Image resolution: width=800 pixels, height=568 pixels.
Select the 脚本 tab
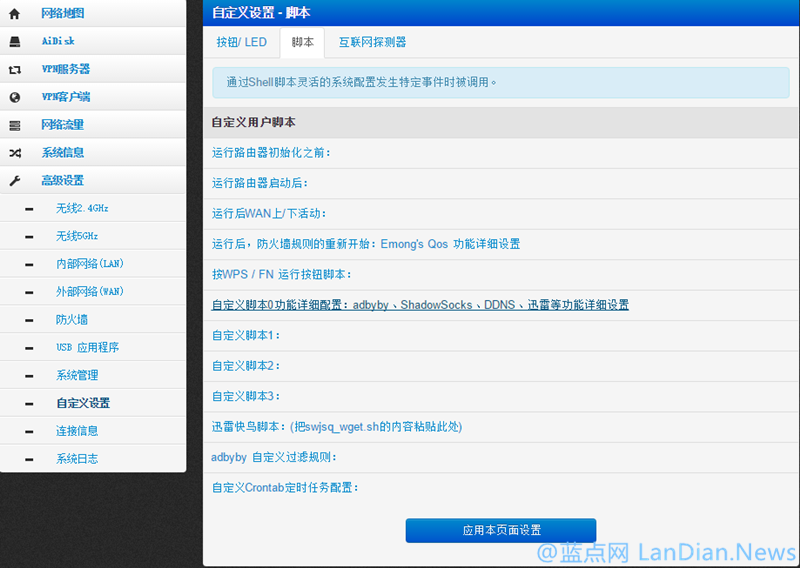point(303,42)
